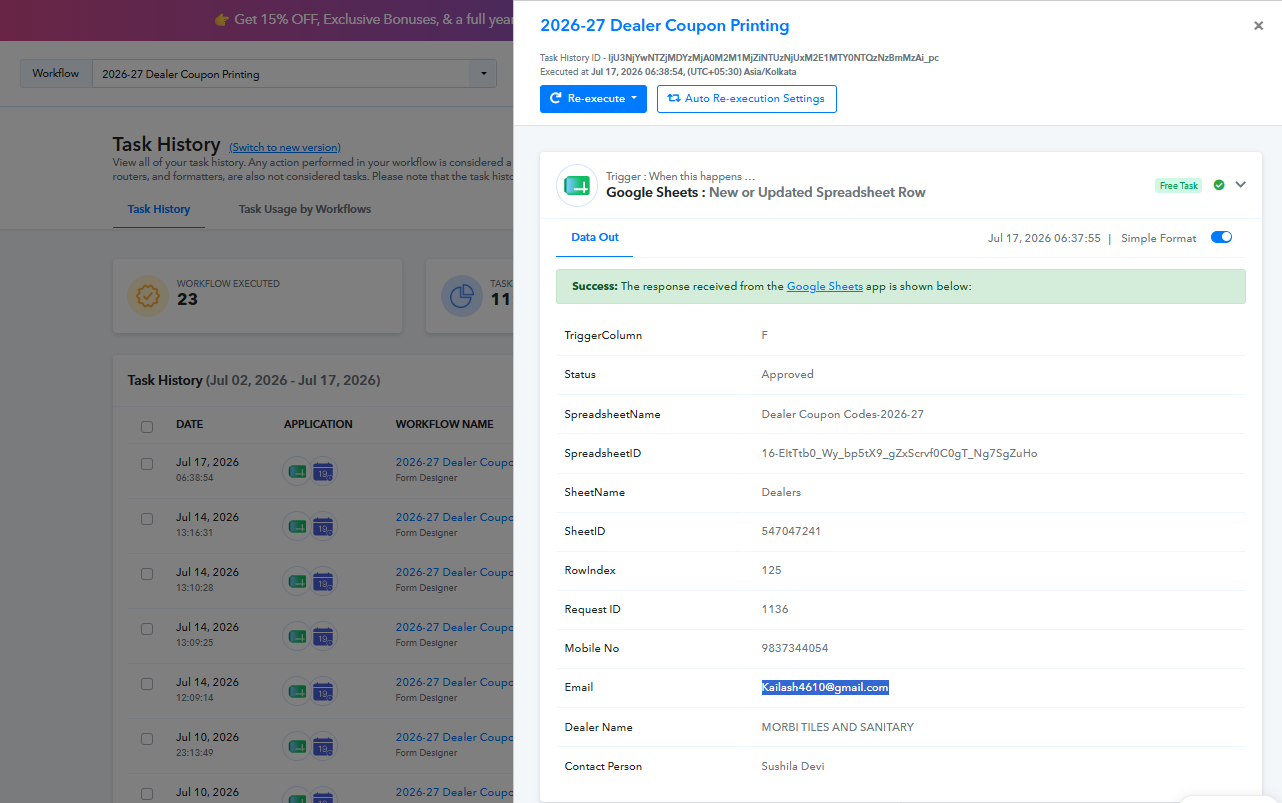Click the Jul 14 13:16:31 row calendar icon
The image size is (1282, 803).
tap(323, 526)
